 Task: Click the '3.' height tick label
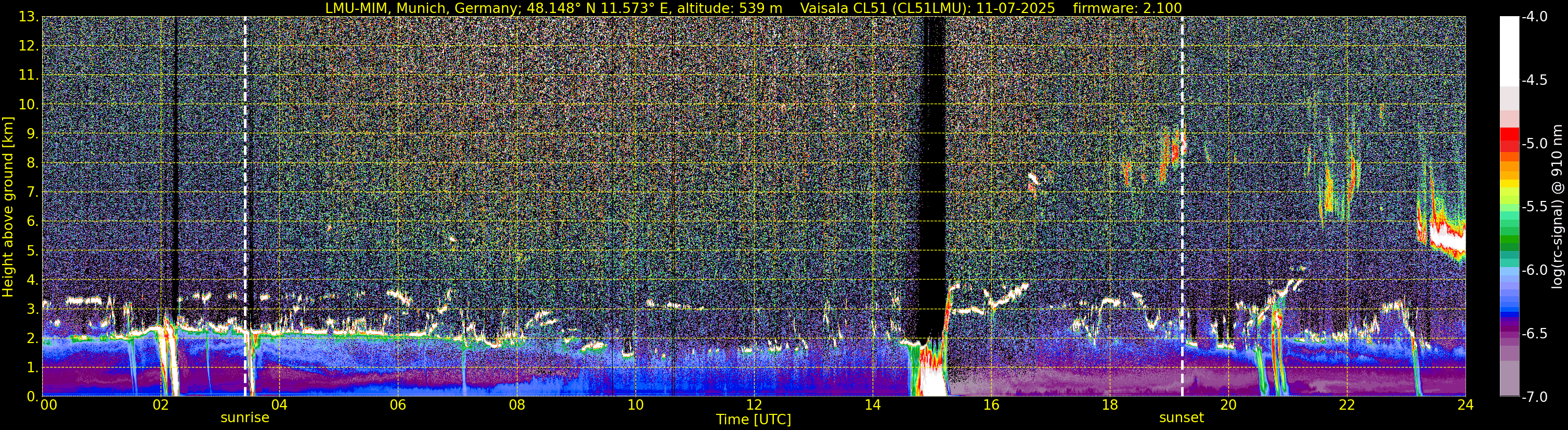(32, 309)
